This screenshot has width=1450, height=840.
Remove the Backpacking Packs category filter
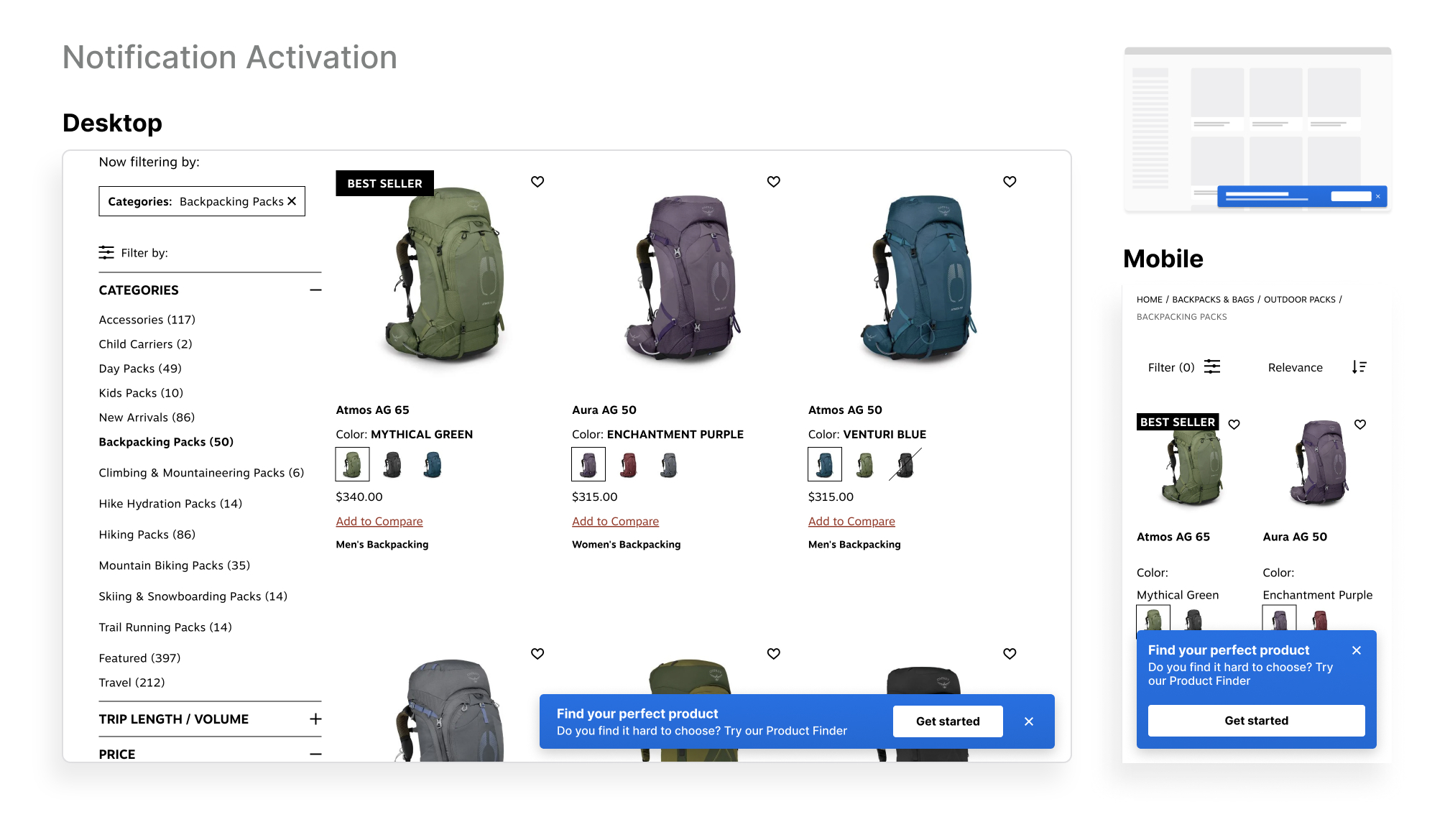pos(292,201)
